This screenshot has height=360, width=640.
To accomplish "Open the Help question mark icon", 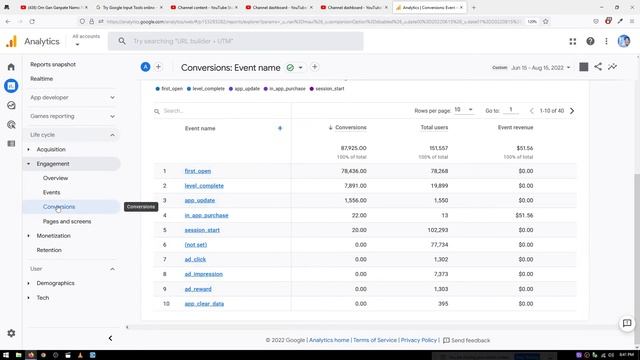I will (x=590, y=41).
